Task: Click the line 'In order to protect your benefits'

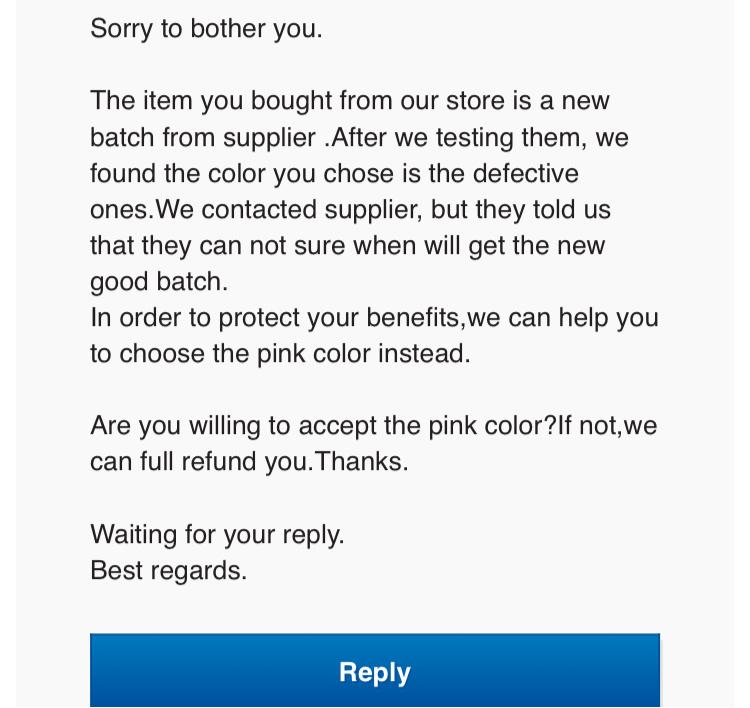Action: 375,318
